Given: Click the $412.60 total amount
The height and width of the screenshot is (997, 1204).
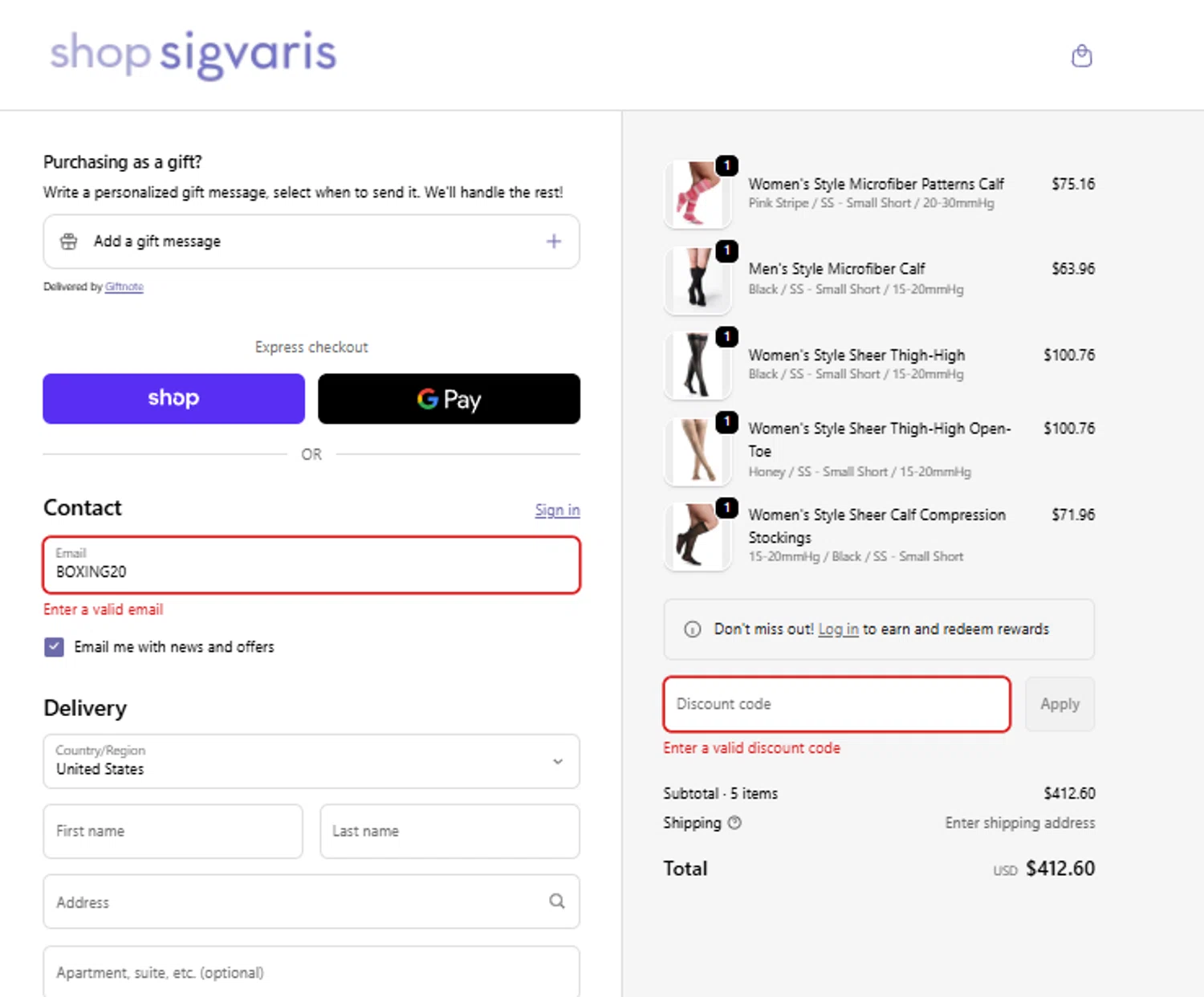Looking at the screenshot, I should pyautogui.click(x=1060, y=869).
